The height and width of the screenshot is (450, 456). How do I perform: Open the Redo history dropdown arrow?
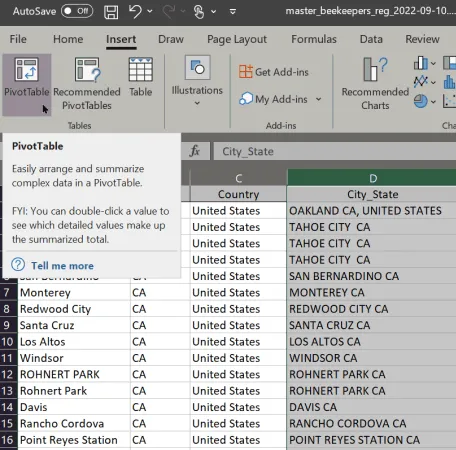tap(183, 11)
